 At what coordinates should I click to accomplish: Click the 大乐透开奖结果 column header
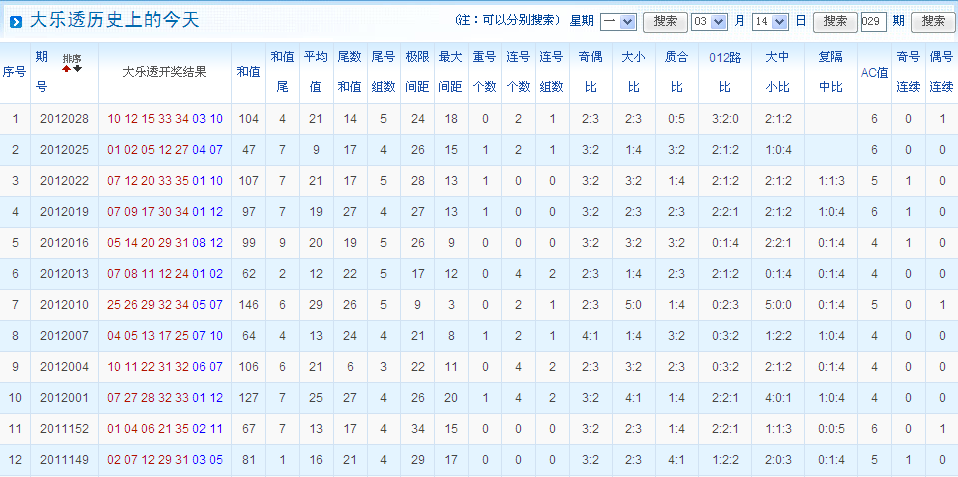[x=164, y=72]
